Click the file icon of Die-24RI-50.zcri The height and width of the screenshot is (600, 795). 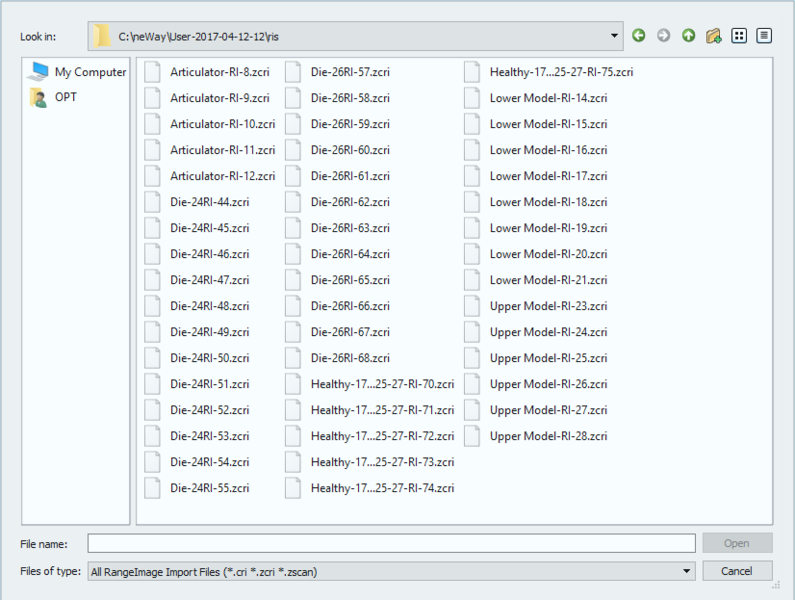[x=152, y=358]
